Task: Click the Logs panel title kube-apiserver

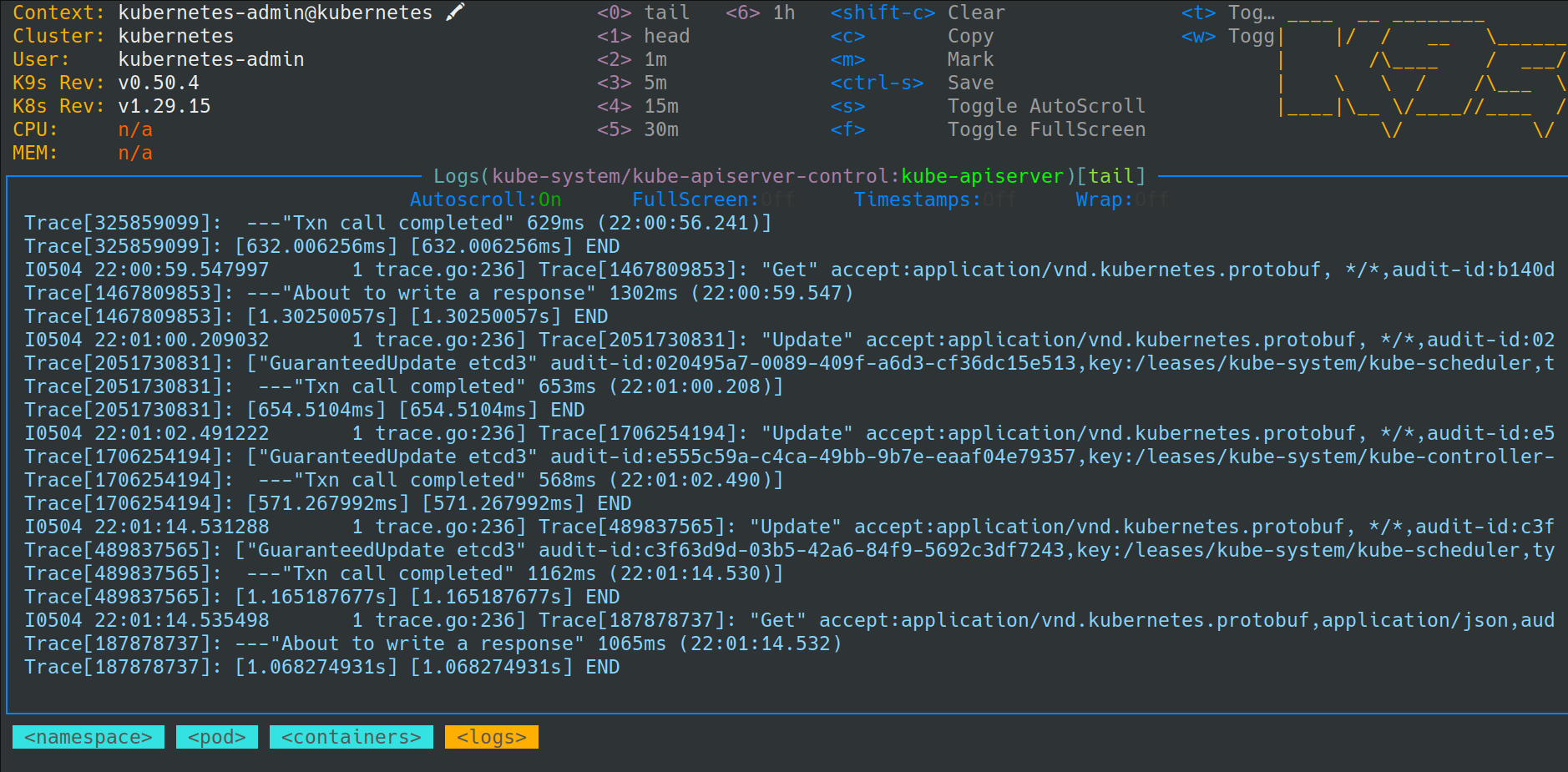Action: tap(982, 176)
